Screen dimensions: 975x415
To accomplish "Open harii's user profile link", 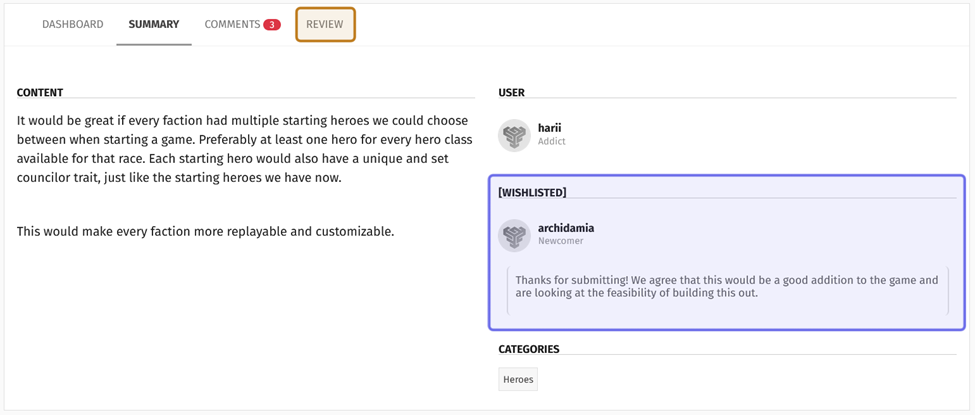I will [x=550, y=128].
